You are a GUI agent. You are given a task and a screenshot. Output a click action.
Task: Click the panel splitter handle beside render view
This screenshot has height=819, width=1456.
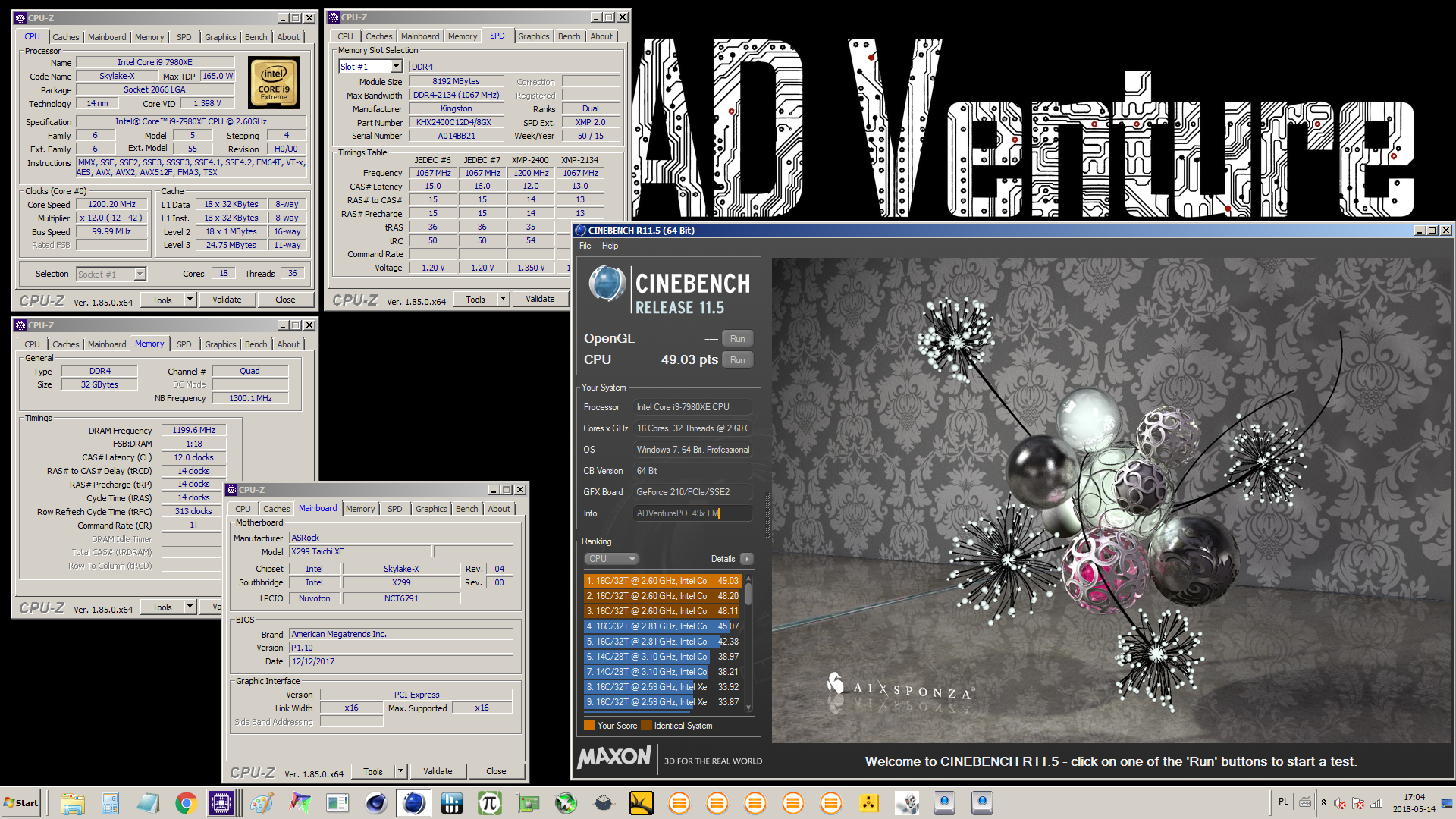pyautogui.click(x=767, y=514)
